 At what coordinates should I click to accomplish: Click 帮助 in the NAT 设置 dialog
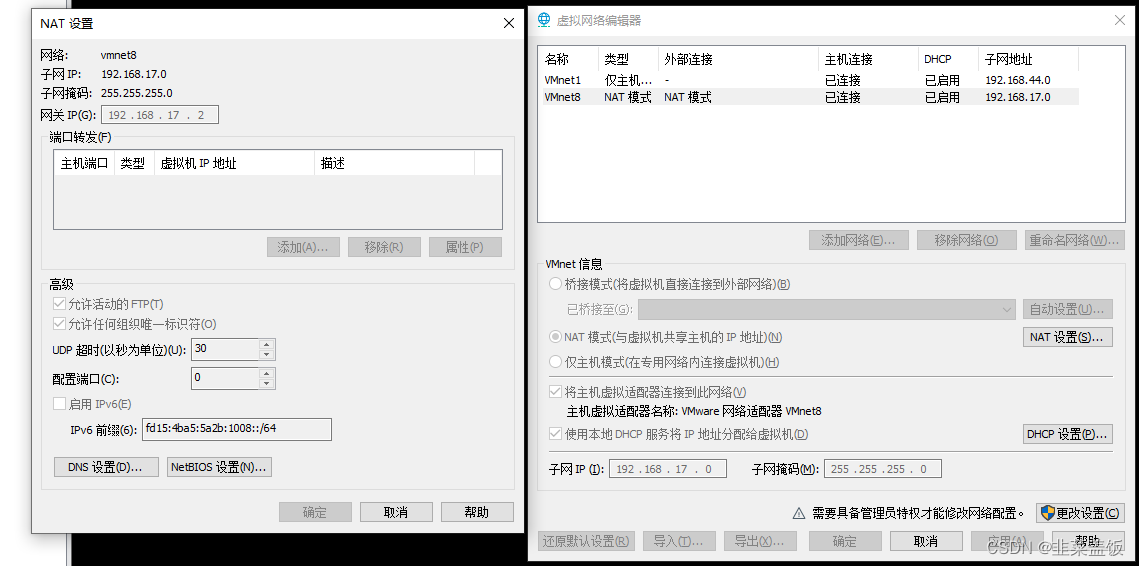click(477, 512)
